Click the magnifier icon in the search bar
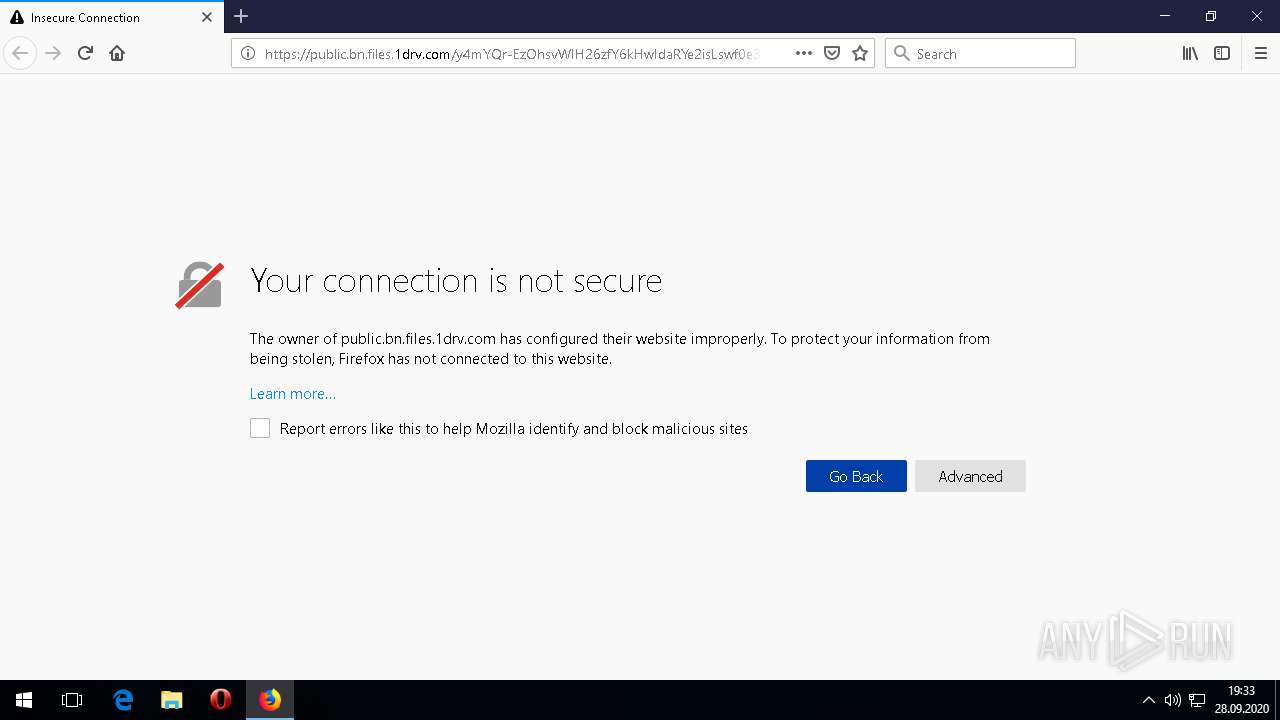This screenshot has height=720, width=1280. 901,54
